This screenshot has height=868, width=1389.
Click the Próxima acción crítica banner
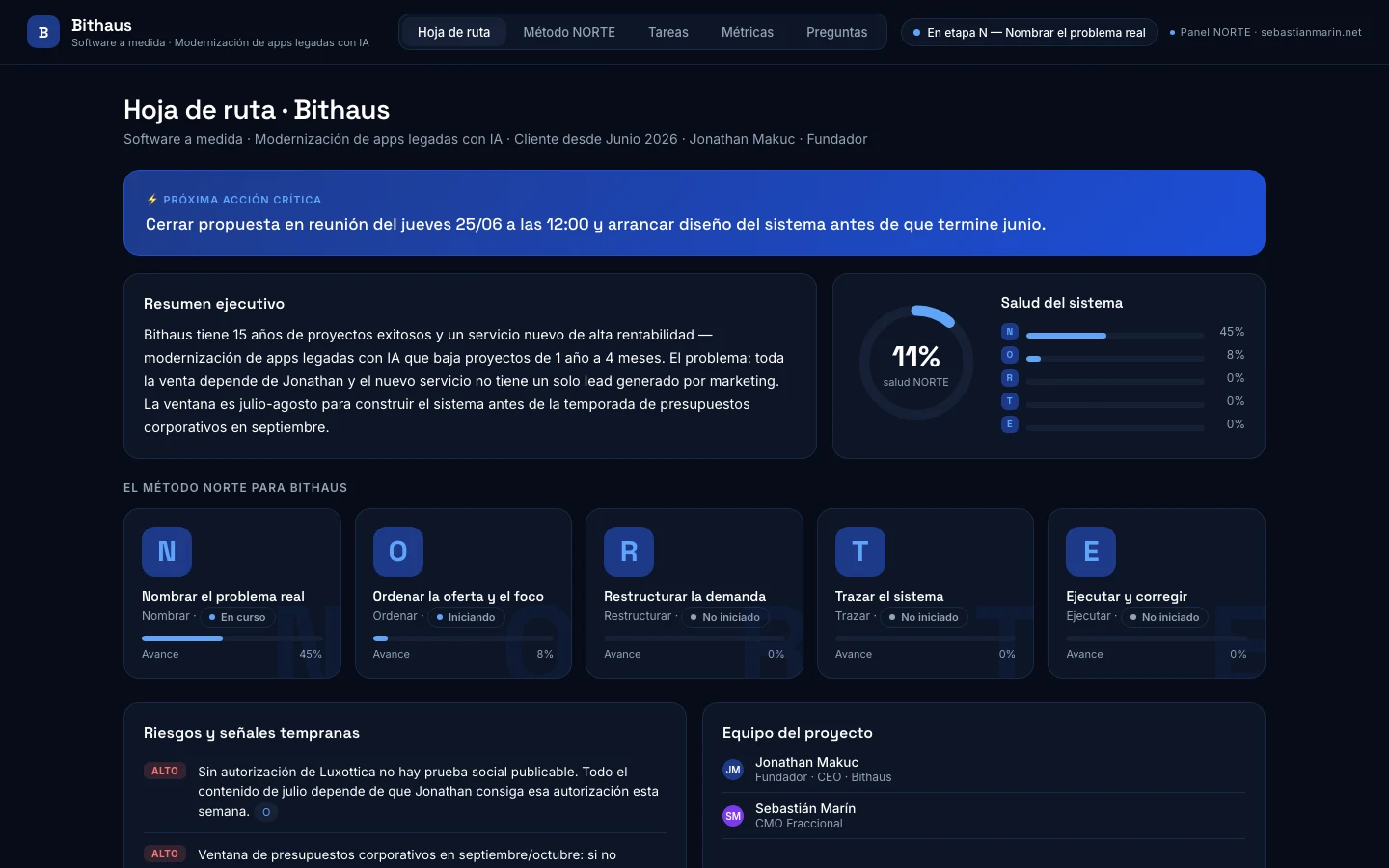pyautogui.click(x=694, y=213)
